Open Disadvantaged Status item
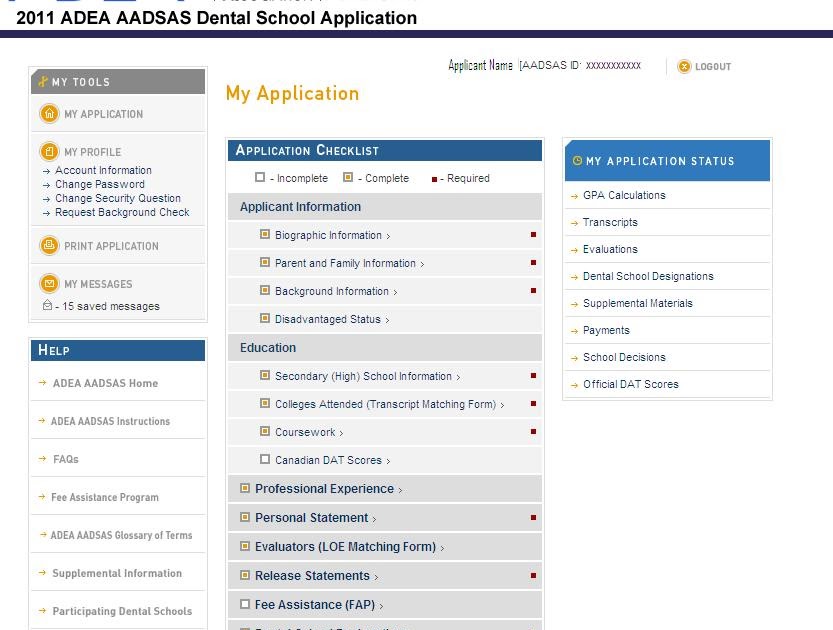Screen dimensions: 833x630 pos(328,319)
